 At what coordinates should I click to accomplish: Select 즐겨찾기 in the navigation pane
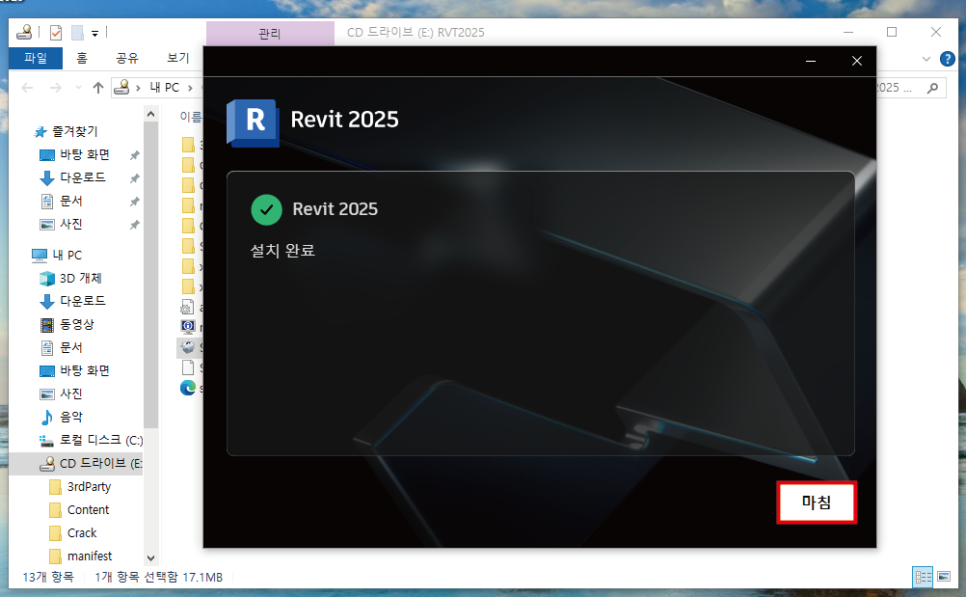74,131
